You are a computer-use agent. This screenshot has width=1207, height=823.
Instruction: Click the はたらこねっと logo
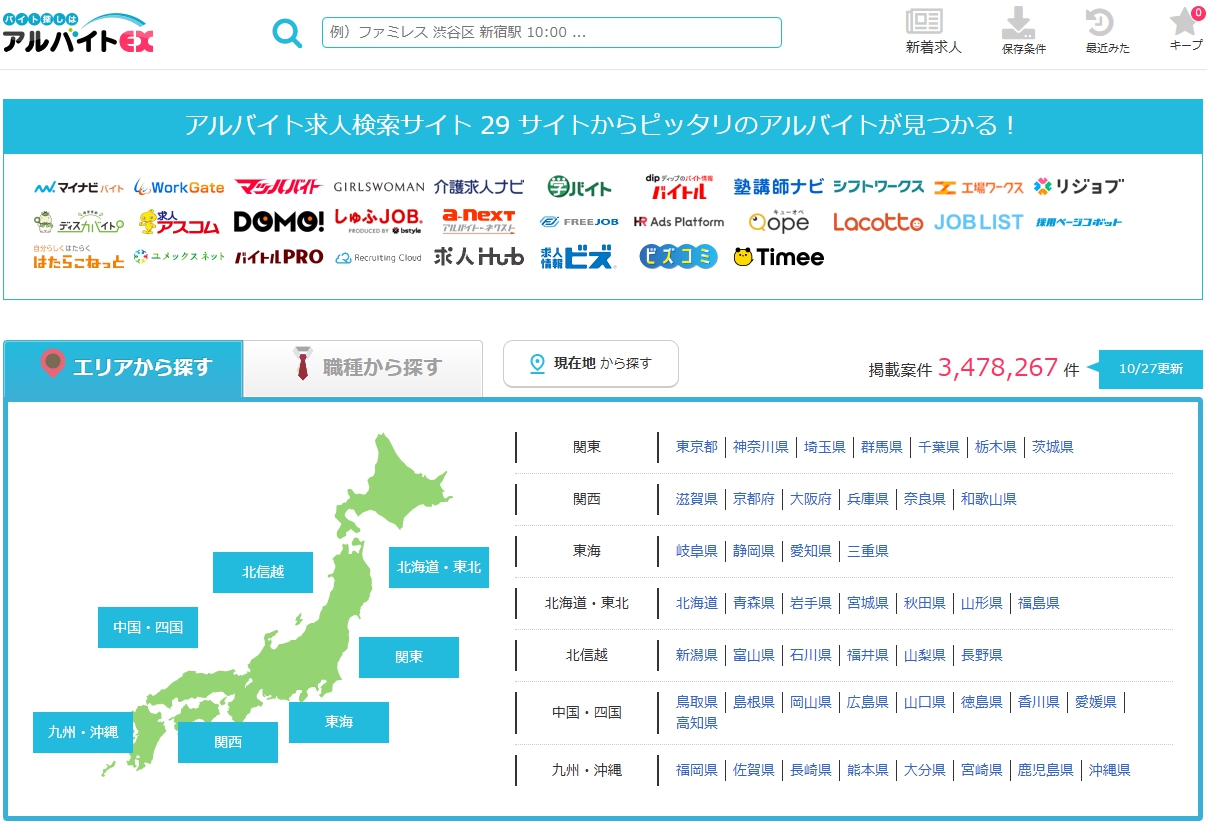coord(79,257)
